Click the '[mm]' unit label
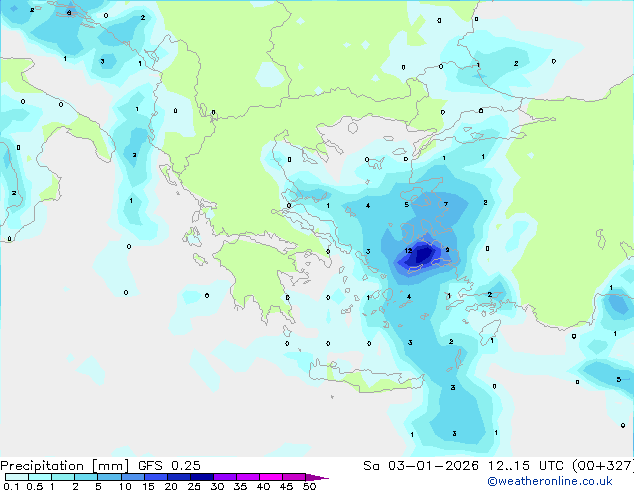The height and width of the screenshot is (490, 634). 110,466
